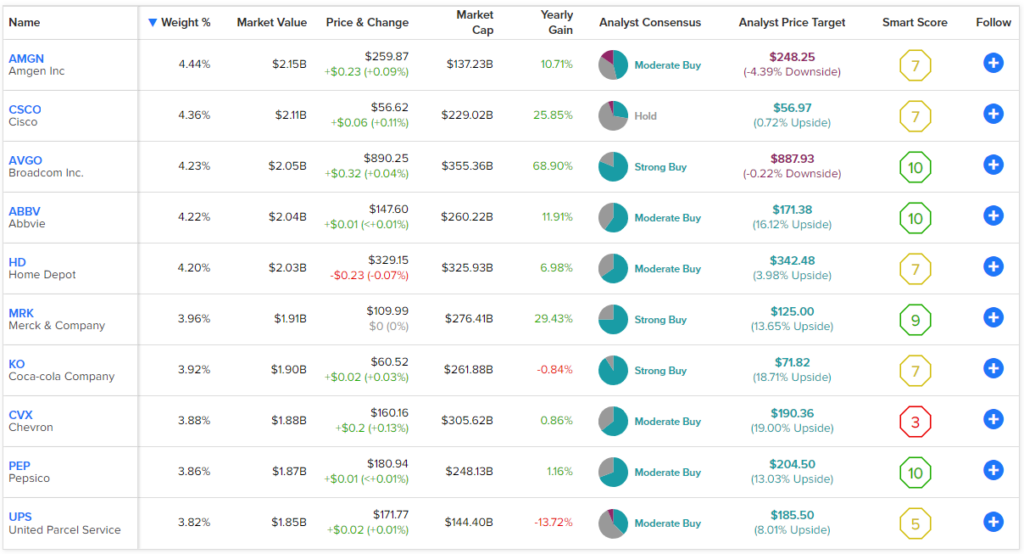
Task: Click the -13.72% yearly gain value
Action: (553, 522)
